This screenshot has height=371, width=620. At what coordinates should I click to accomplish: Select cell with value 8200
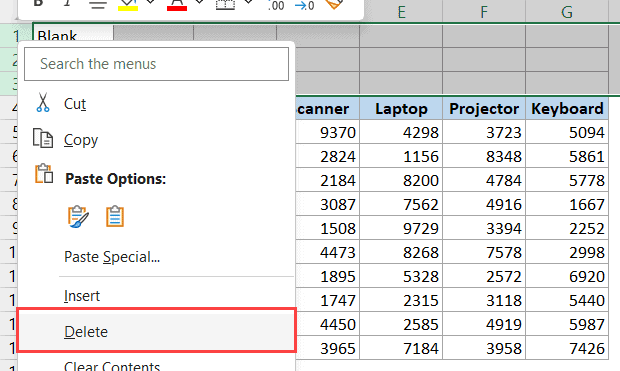[401, 180]
